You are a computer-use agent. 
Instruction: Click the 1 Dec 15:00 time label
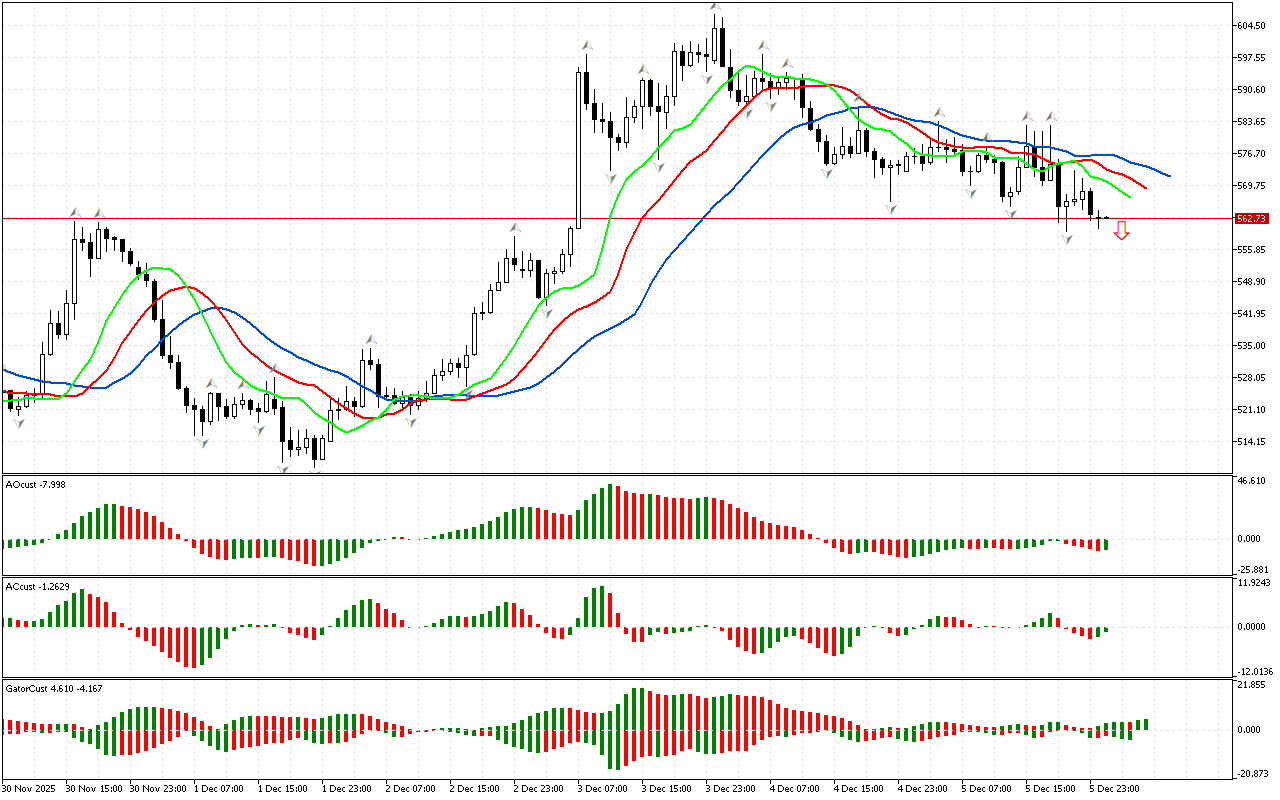282,788
